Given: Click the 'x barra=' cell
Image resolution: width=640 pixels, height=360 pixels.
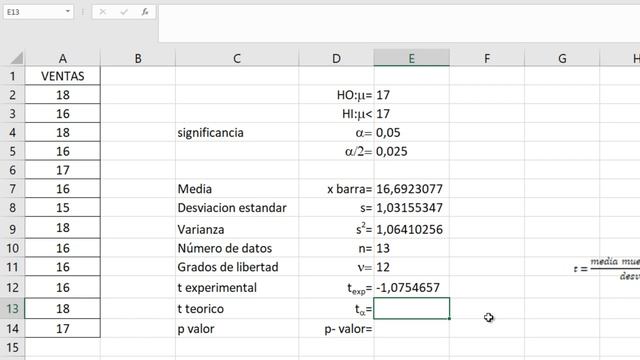Looking at the screenshot, I should 336,189.
